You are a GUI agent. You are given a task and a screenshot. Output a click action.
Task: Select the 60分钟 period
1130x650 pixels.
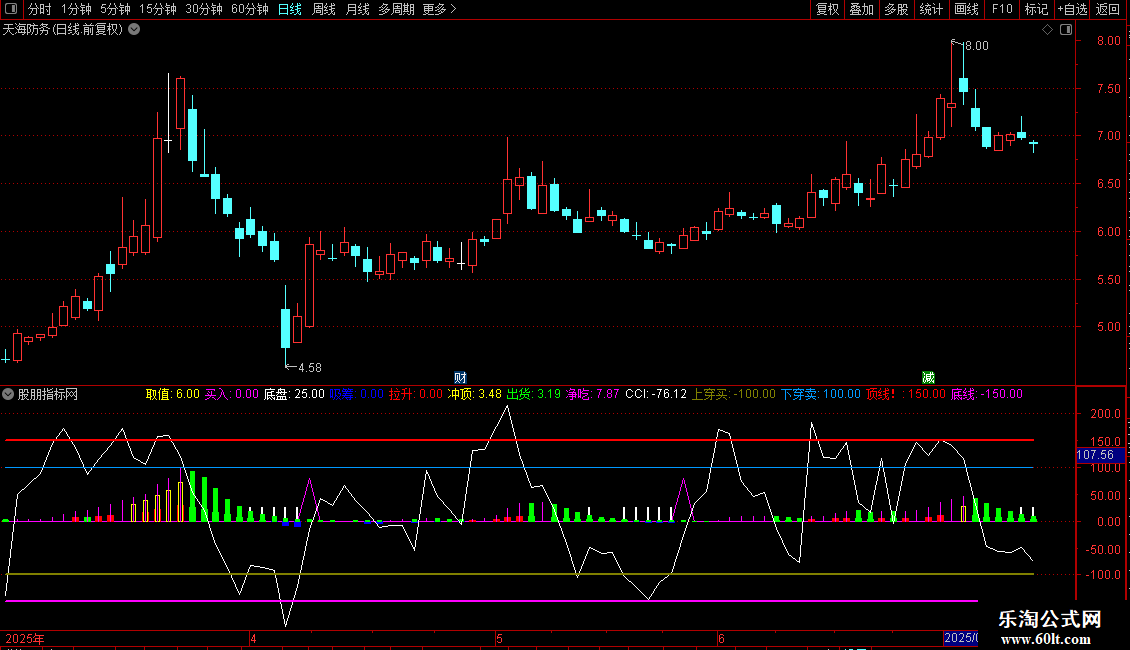pyautogui.click(x=250, y=9)
